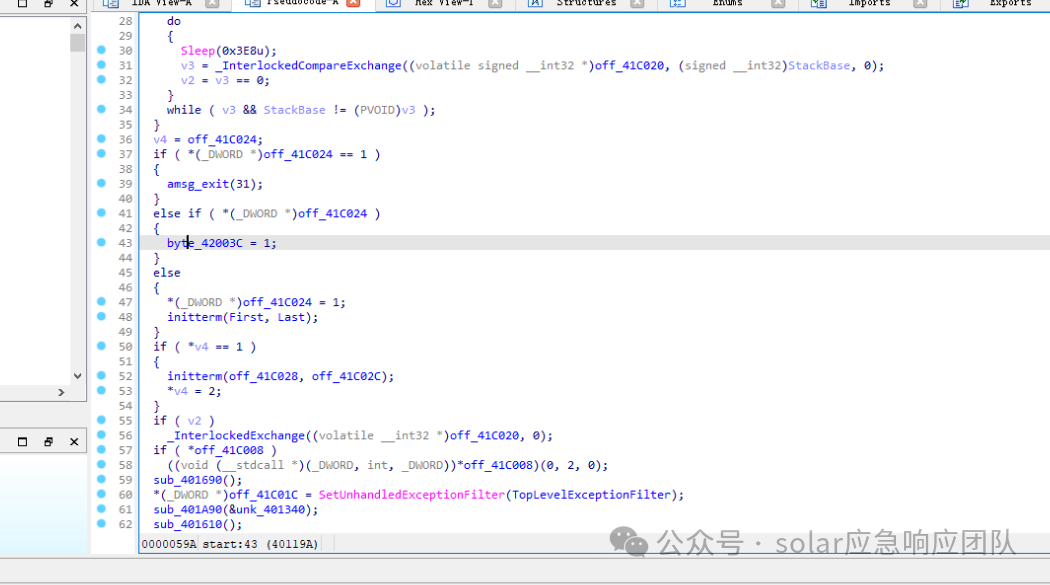Click Last argument of initterm
This screenshot has height=585, width=1050.
tap(291, 317)
